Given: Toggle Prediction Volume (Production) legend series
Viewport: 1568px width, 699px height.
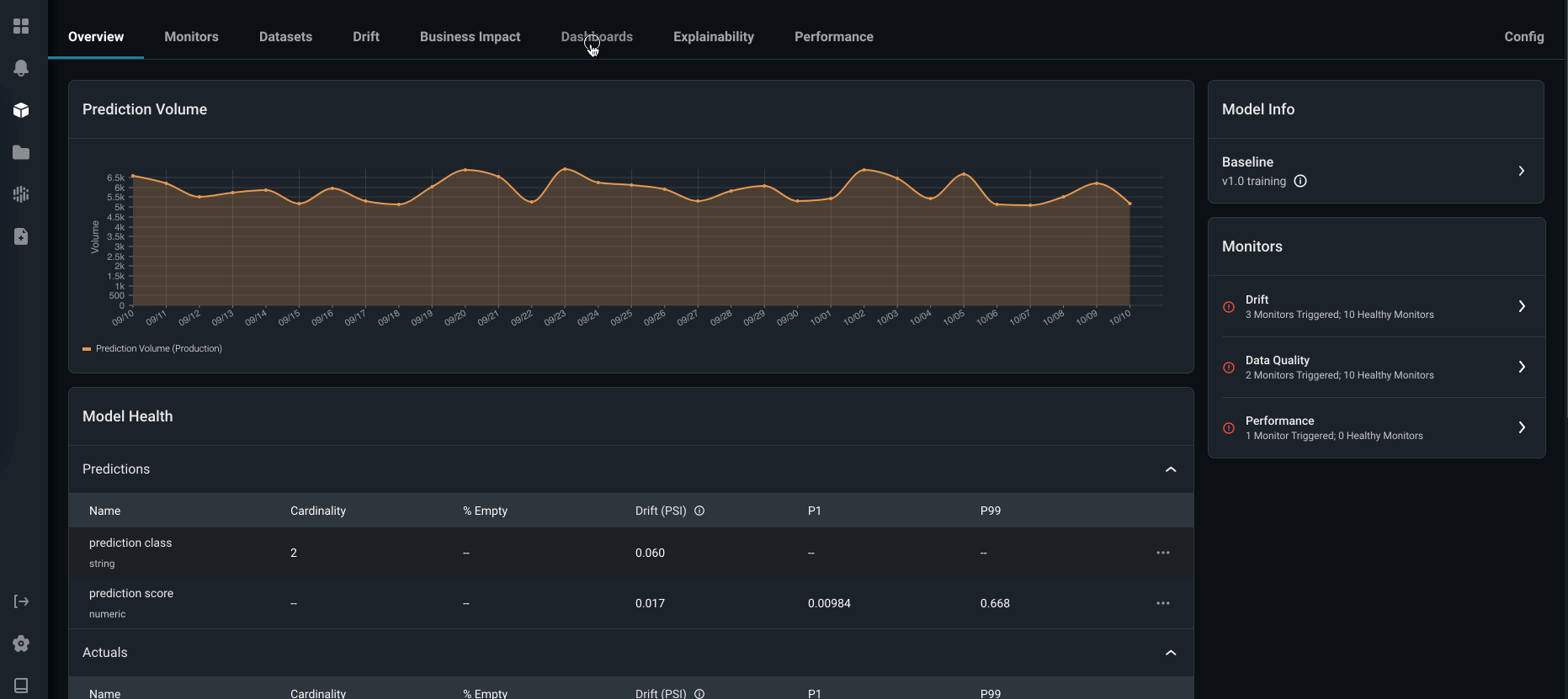Looking at the screenshot, I should tap(152, 348).
